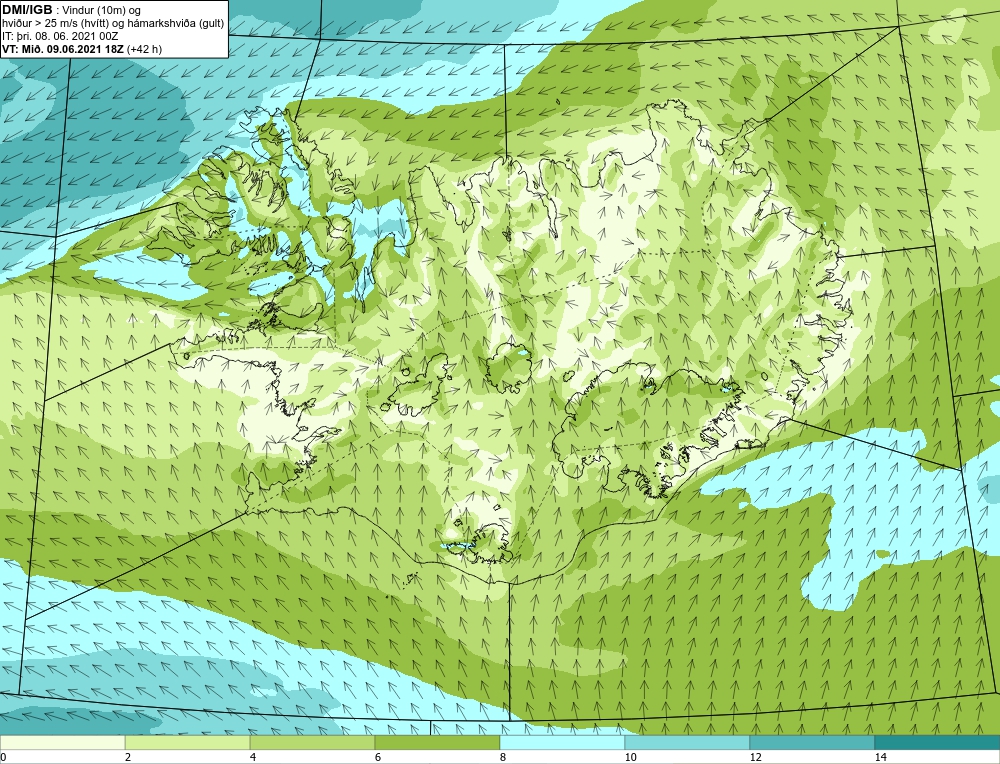The height and width of the screenshot is (764, 1000).
Task: Click the 12–14 m/s teal legend swatch
Action: [x=812, y=742]
